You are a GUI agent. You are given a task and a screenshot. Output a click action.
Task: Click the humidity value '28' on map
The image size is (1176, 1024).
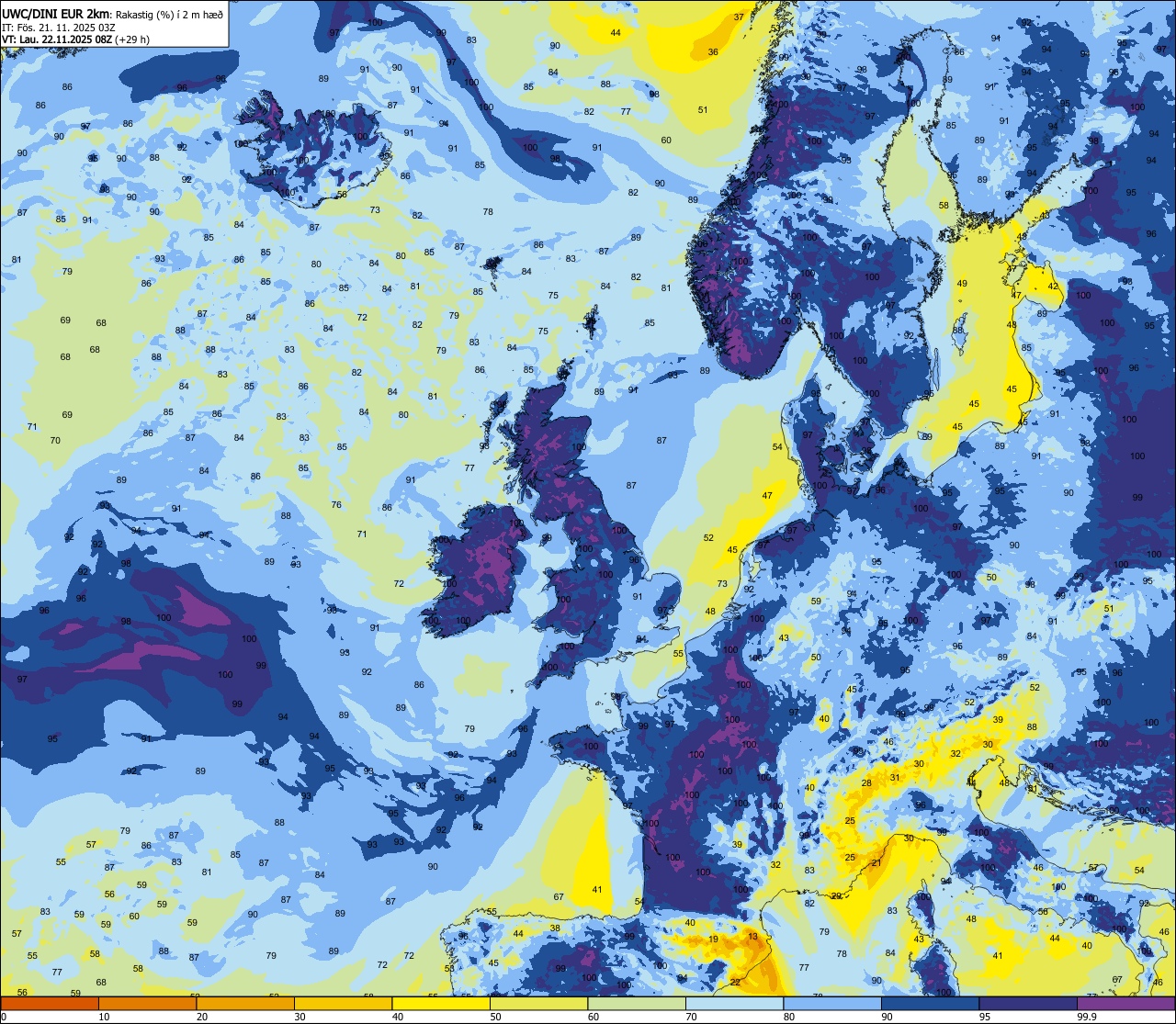[866, 783]
